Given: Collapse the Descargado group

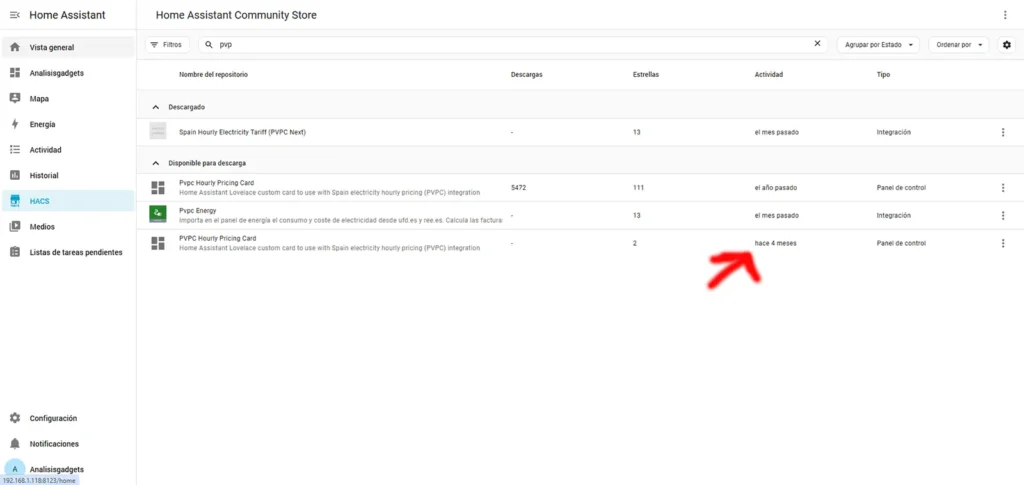Looking at the screenshot, I should click(155, 106).
